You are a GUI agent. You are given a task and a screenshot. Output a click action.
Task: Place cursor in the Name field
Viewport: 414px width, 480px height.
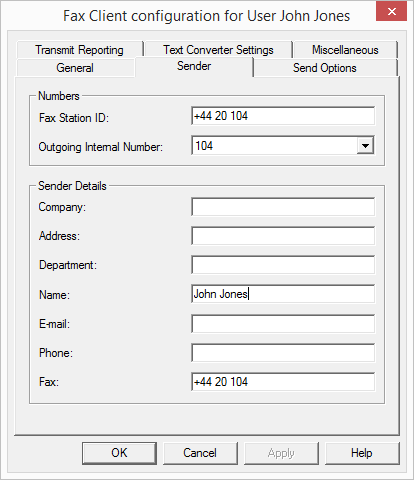click(283, 294)
